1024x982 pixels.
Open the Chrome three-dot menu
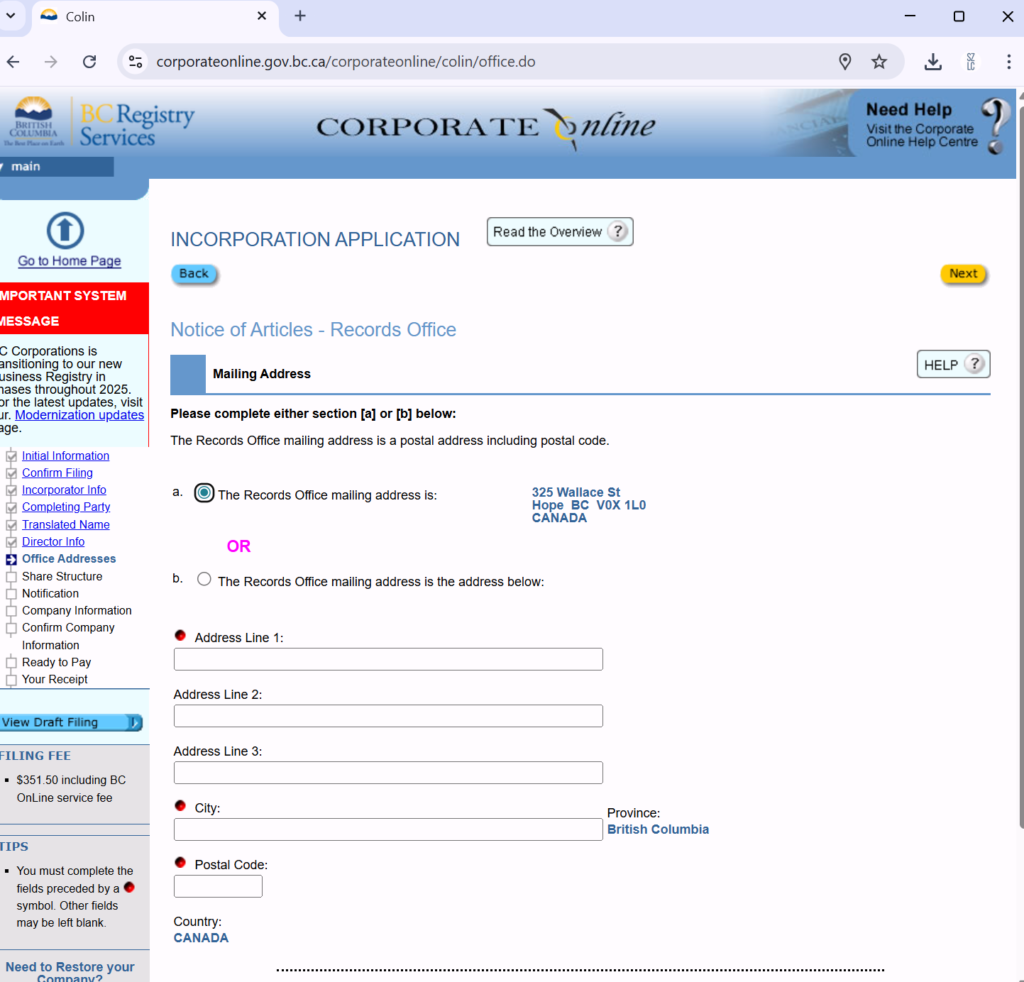pyautogui.click(x=1008, y=62)
